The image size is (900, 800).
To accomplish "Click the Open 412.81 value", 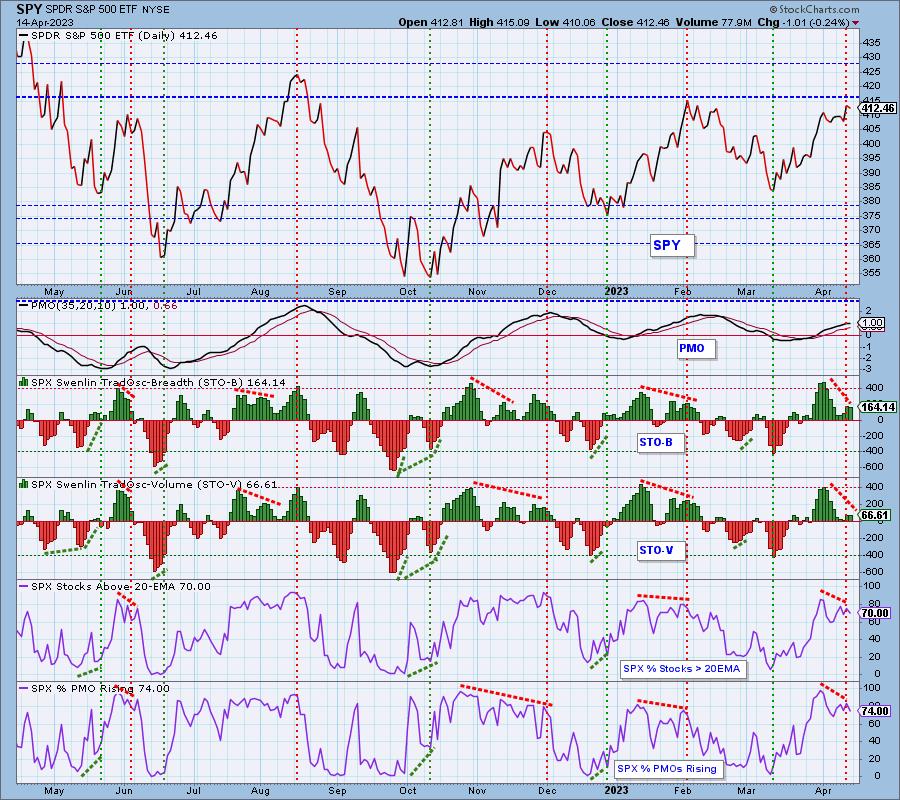I will [x=431, y=22].
